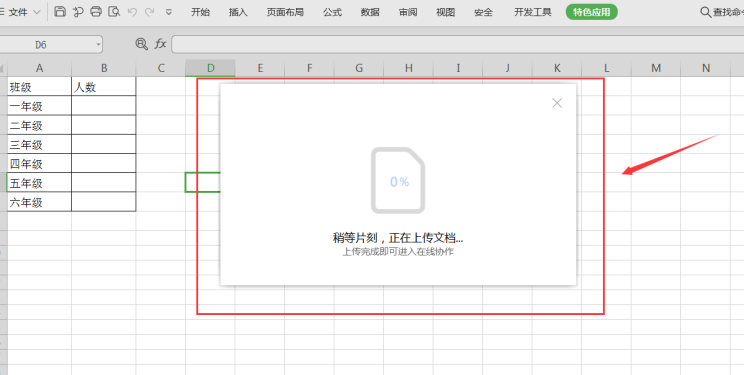Click the empty 人数 cell beside 六年级
Viewport: 744px width, 375px height.
[104, 202]
